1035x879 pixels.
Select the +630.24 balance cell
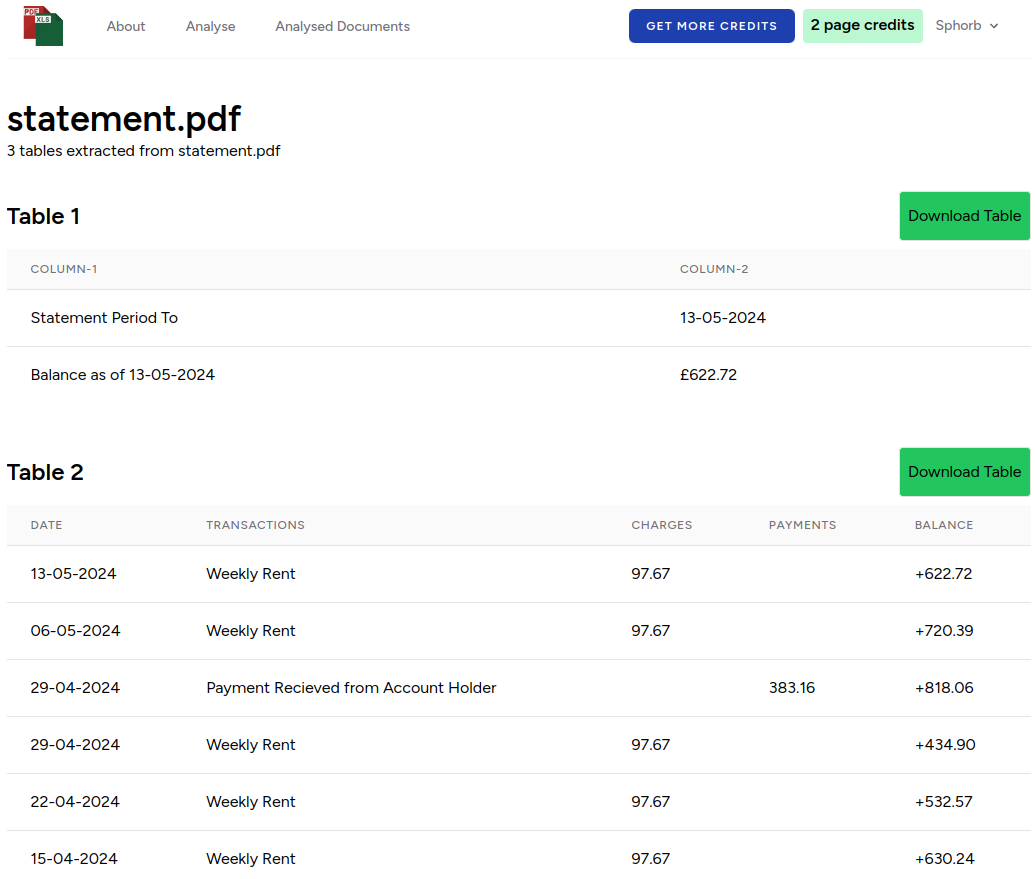pyautogui.click(x=944, y=859)
